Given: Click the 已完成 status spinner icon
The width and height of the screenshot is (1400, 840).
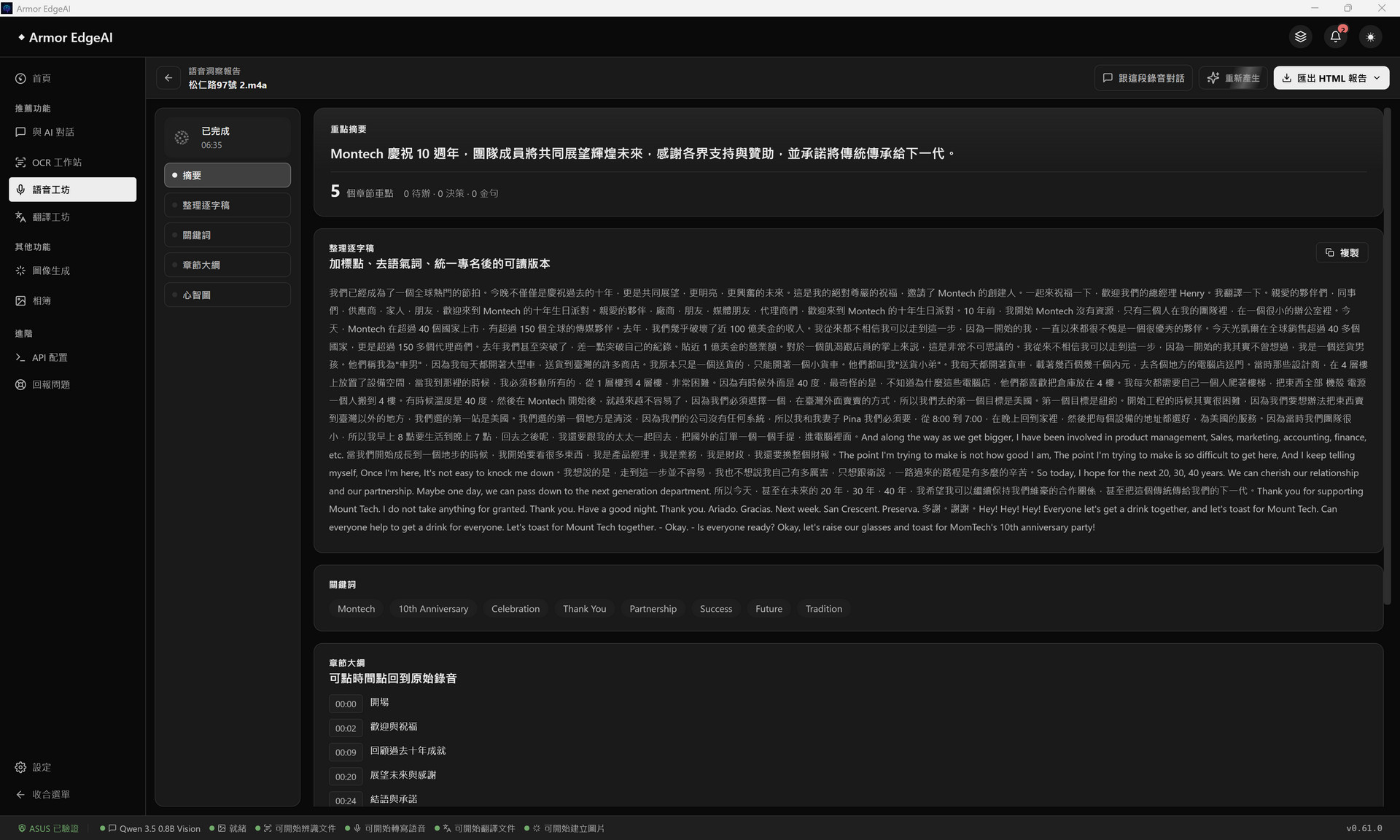Looking at the screenshot, I should [182, 137].
